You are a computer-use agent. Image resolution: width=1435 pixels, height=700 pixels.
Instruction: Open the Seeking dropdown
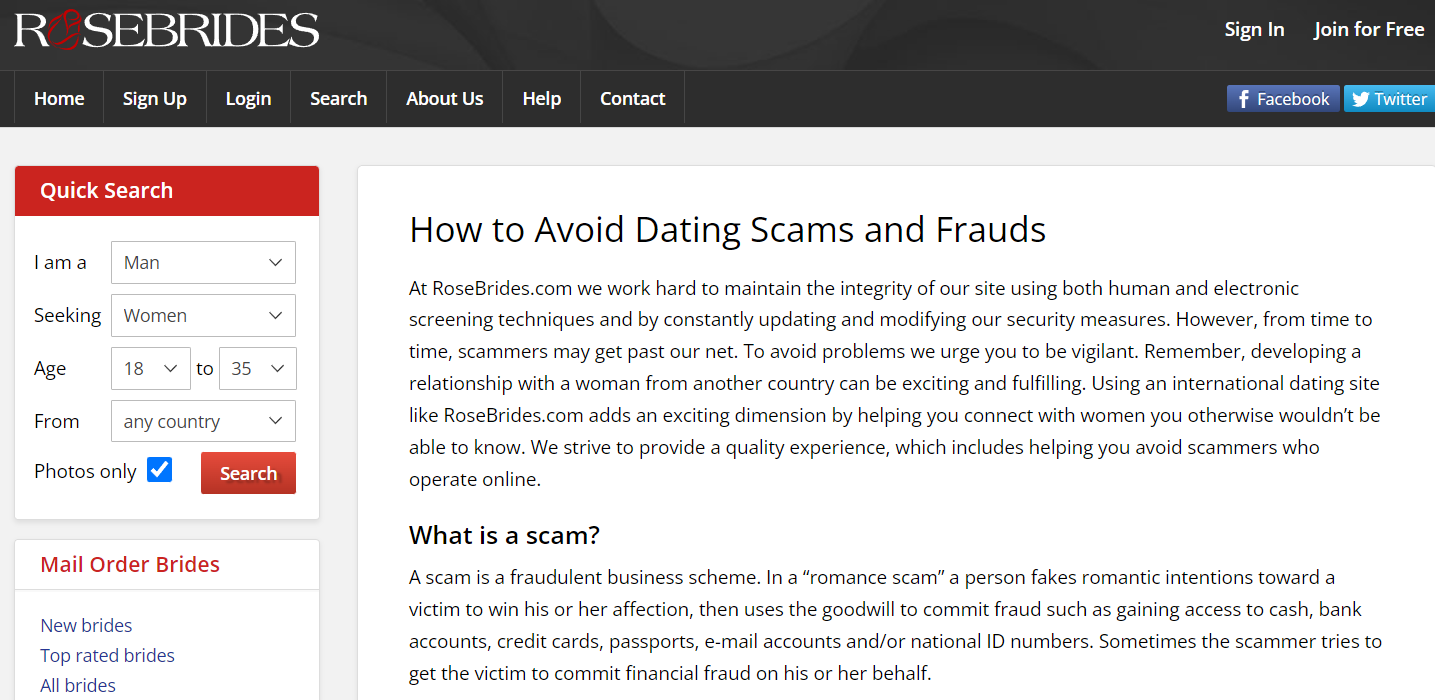point(203,315)
